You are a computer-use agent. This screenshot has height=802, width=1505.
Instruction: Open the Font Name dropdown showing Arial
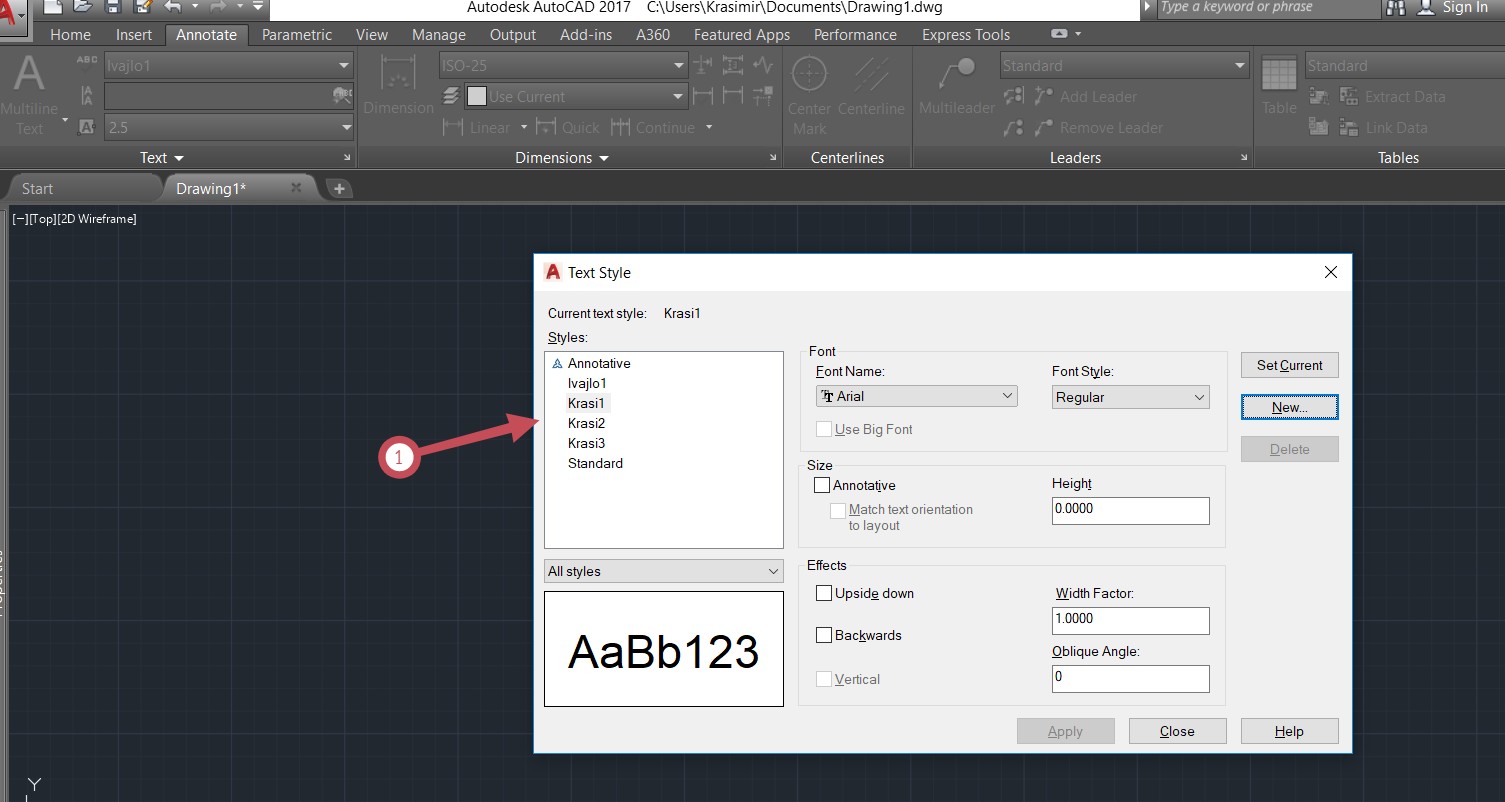point(916,396)
